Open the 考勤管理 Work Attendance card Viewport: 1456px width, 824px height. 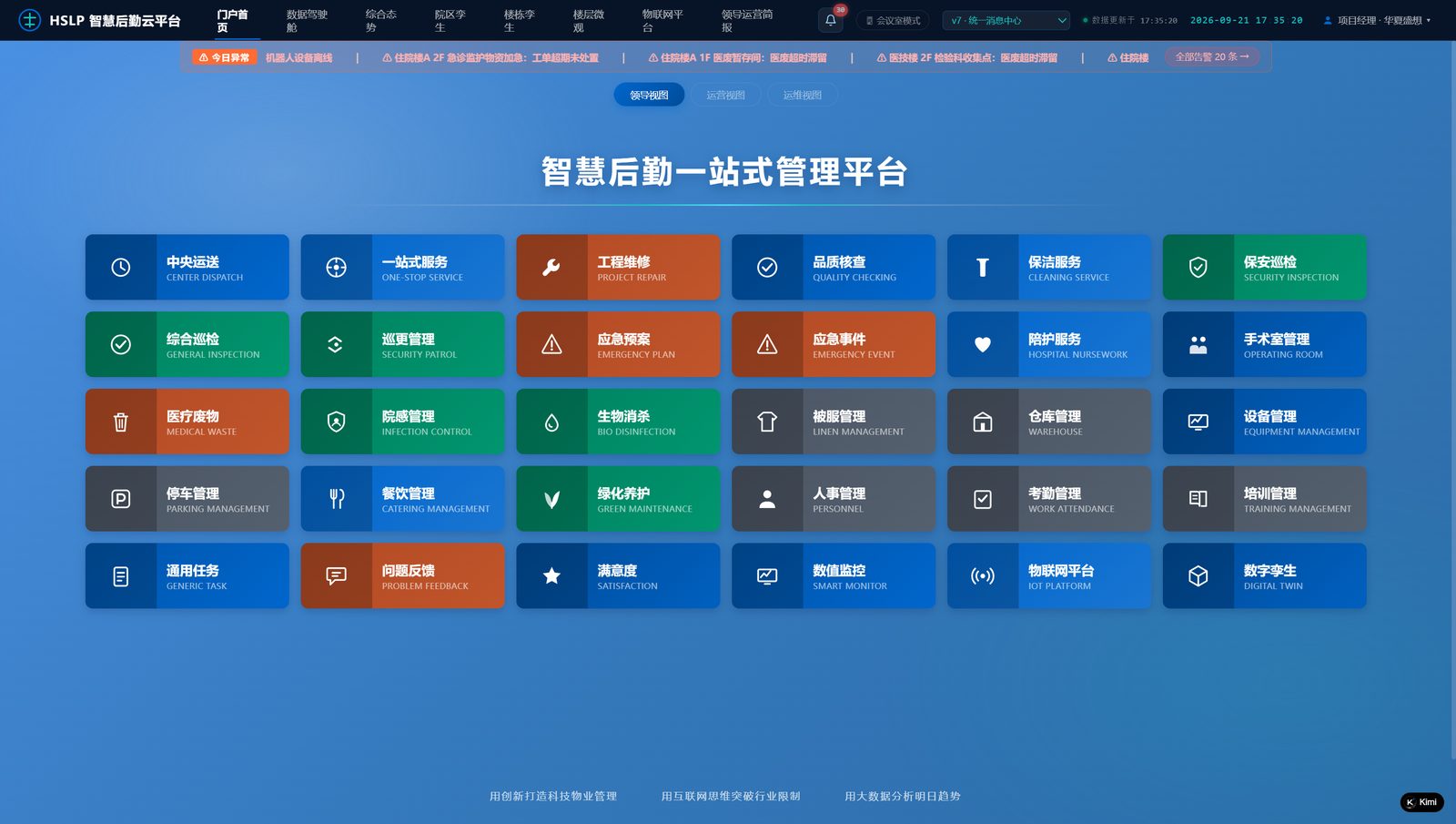coord(1048,499)
